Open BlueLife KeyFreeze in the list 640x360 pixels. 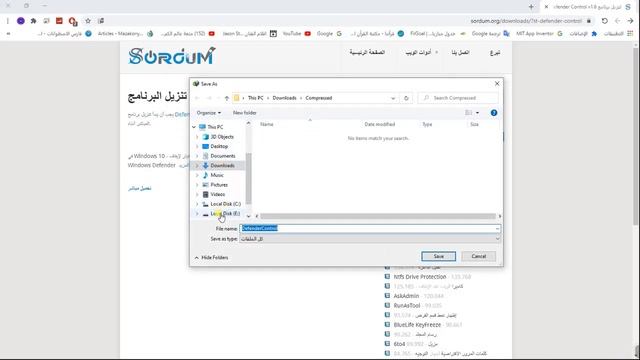(417, 324)
